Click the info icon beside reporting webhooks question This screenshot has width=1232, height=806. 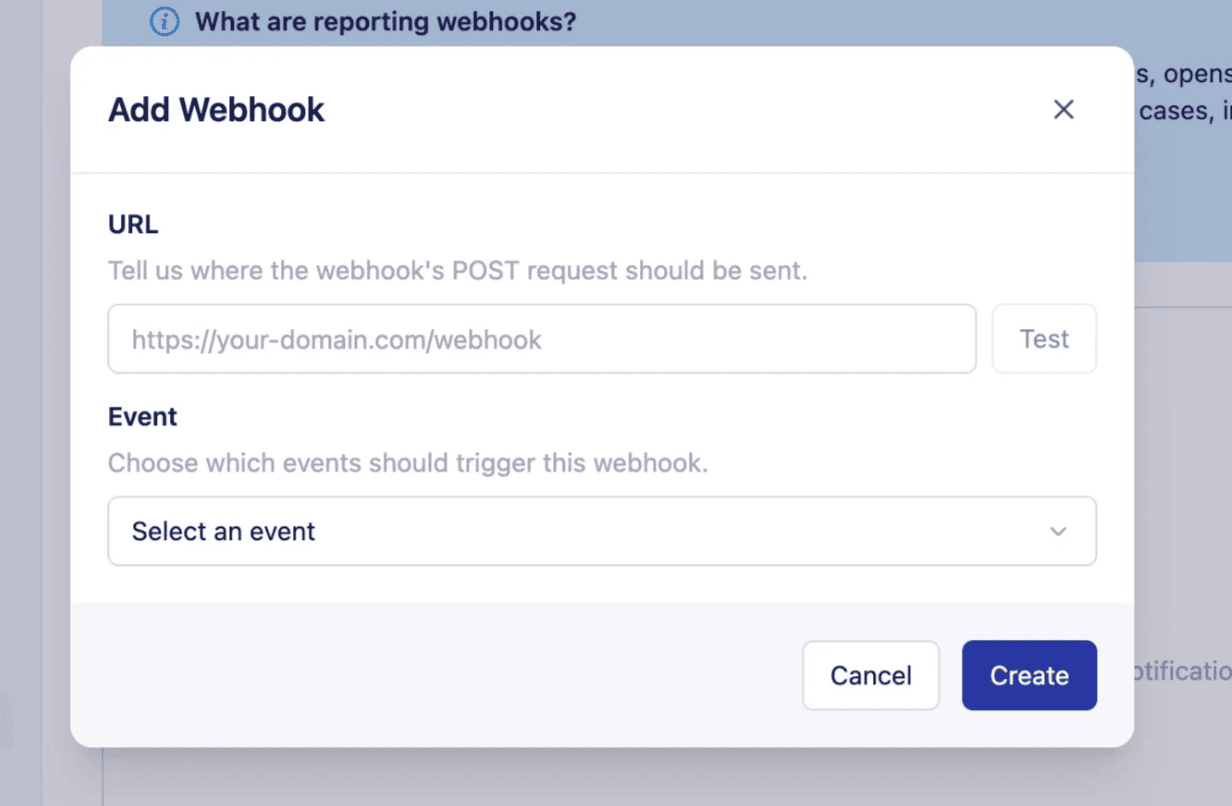coord(163,21)
